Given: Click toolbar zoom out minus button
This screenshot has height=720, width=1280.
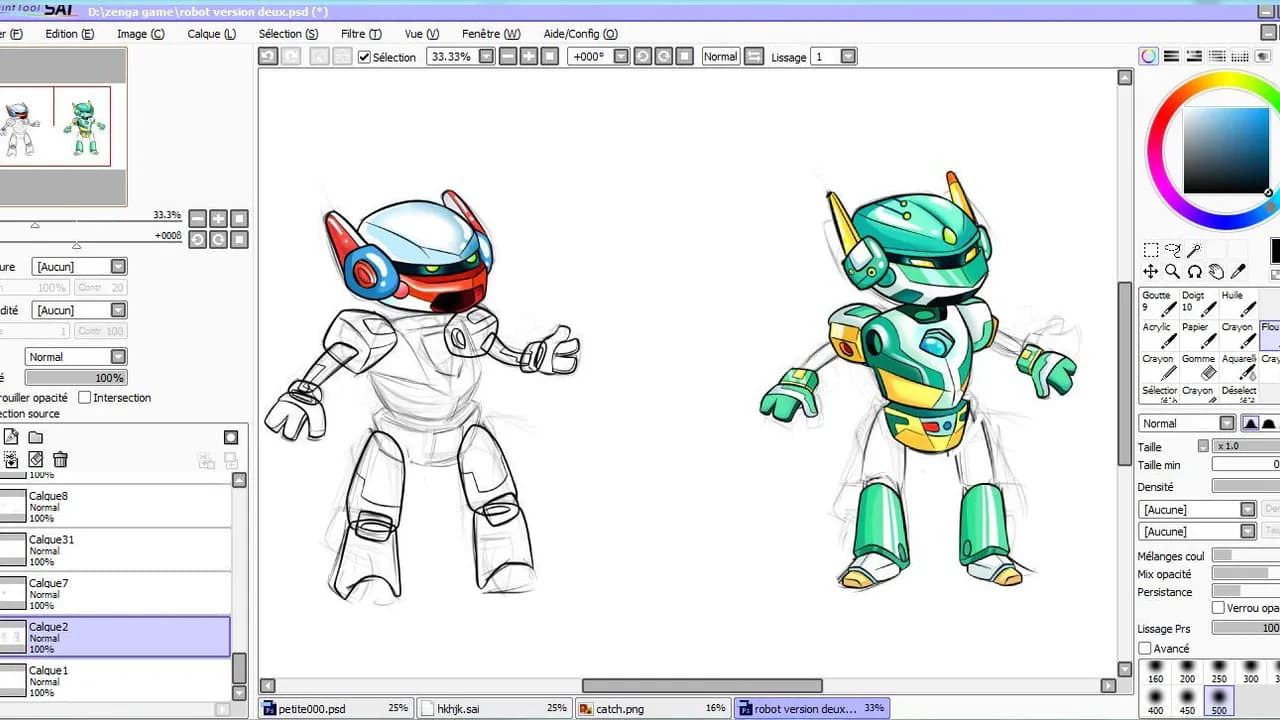Looking at the screenshot, I should 508,57.
